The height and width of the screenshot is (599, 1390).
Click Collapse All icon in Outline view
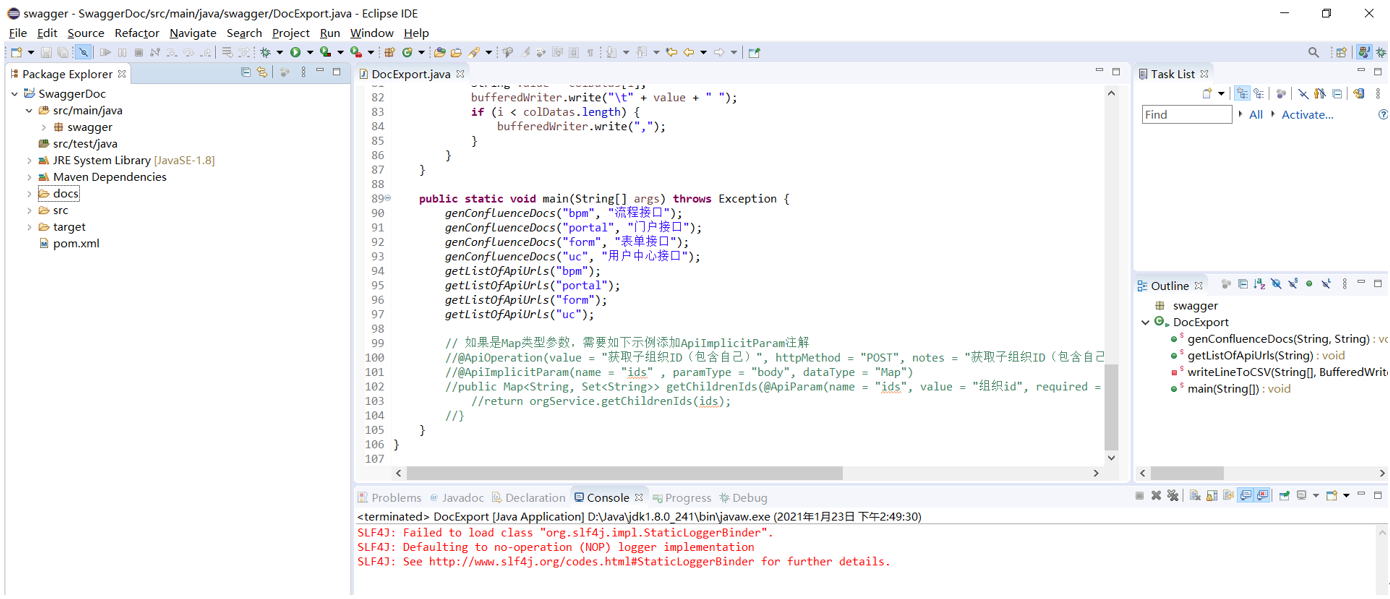pyautogui.click(x=1242, y=285)
